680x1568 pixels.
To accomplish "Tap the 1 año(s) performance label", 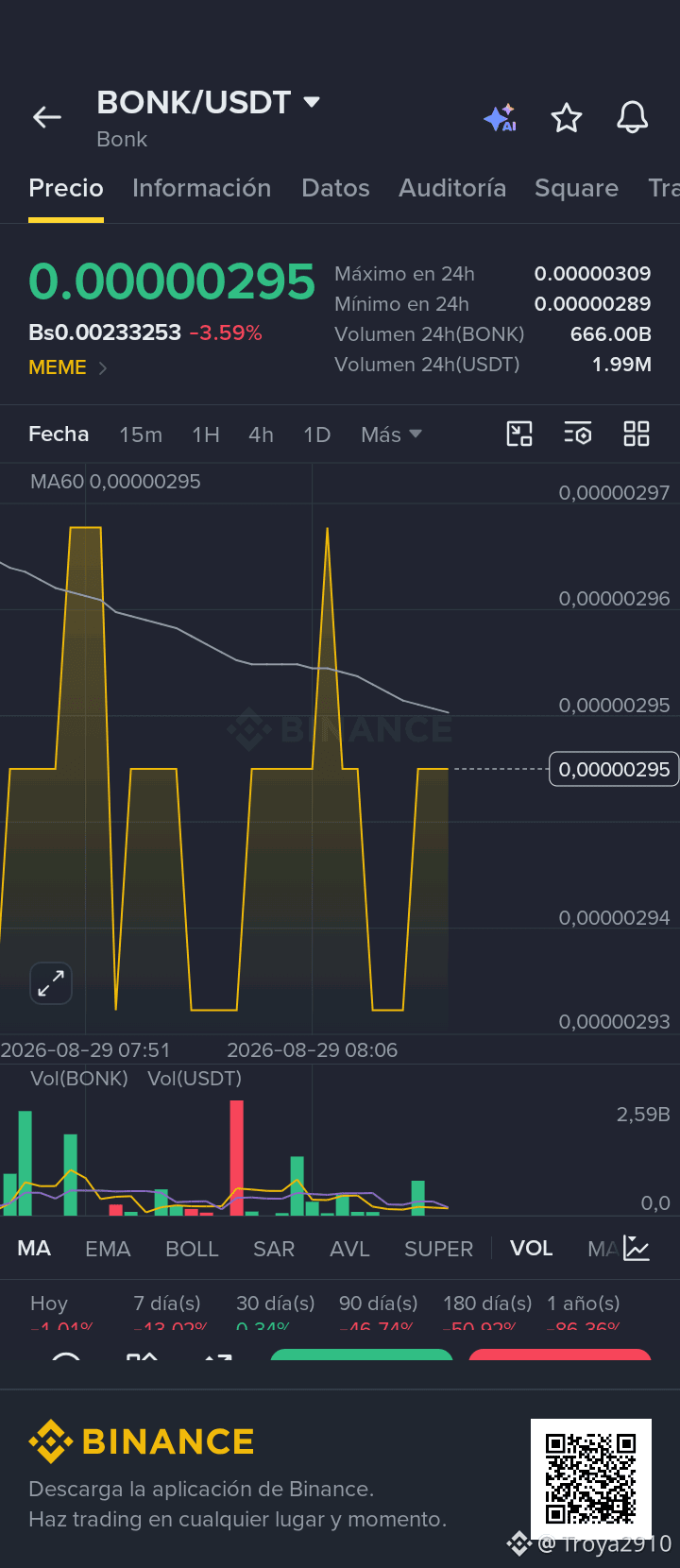I will tap(584, 1304).
